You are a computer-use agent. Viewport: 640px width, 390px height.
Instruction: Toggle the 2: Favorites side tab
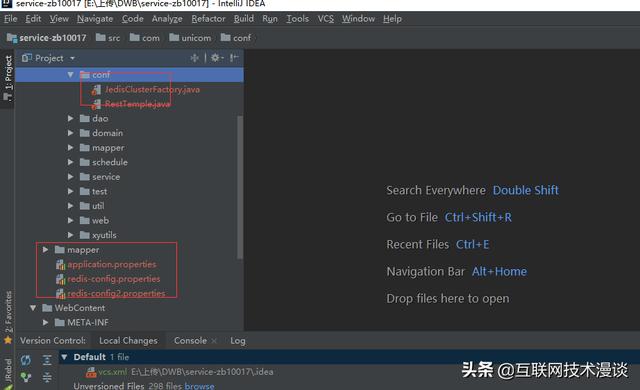point(8,317)
